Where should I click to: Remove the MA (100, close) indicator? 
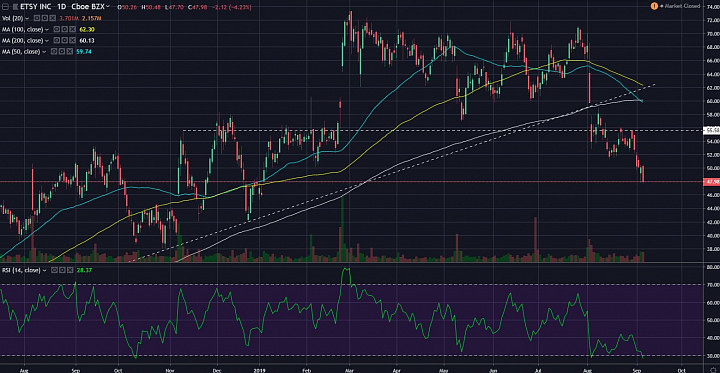click(73, 29)
